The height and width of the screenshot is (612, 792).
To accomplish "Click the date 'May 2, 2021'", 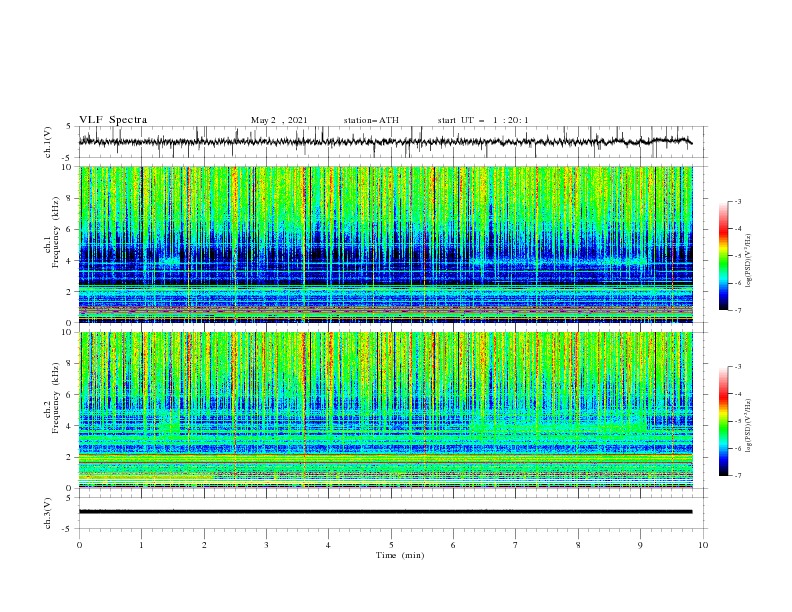I will [279, 120].
